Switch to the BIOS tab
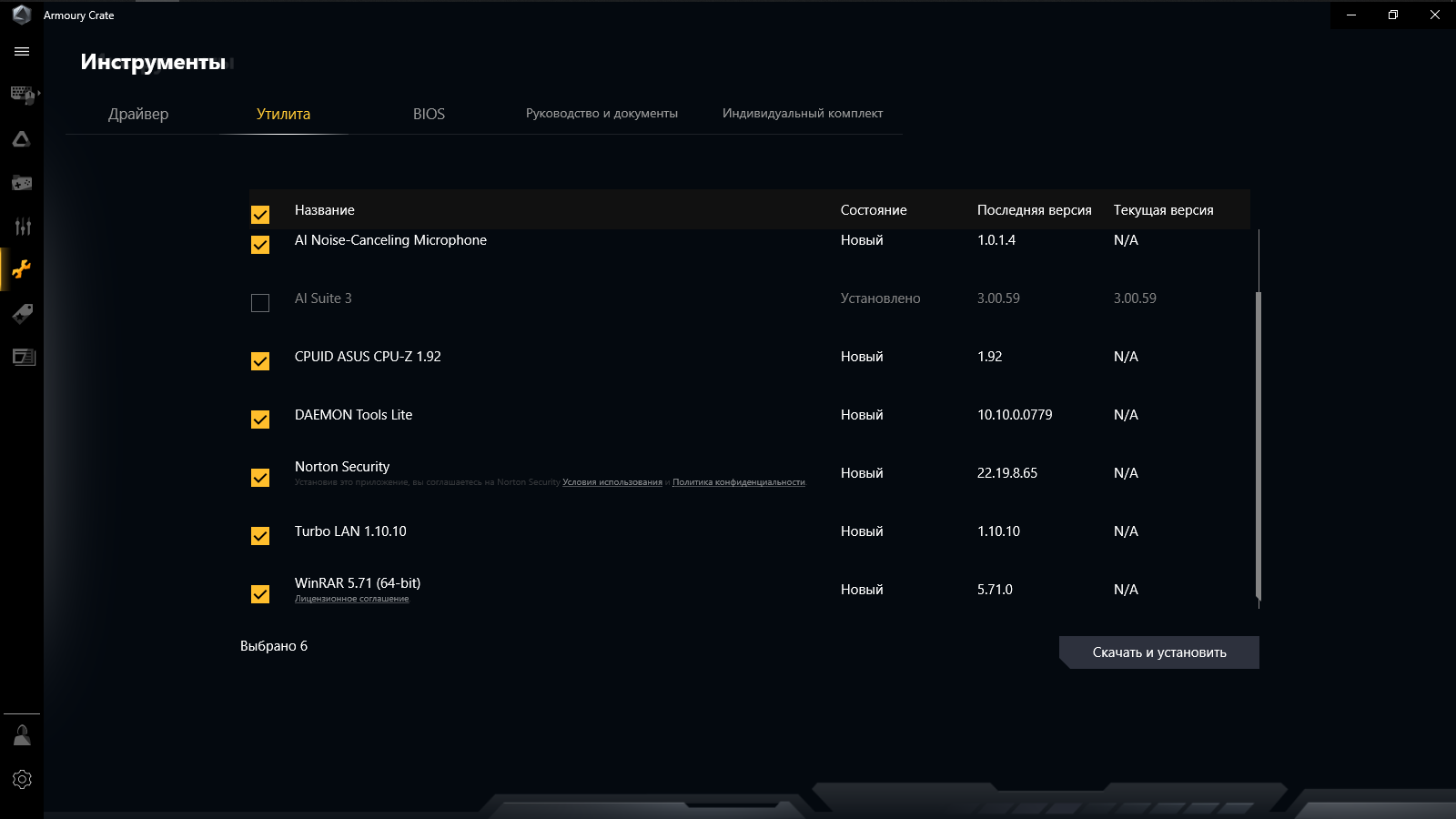 429,114
